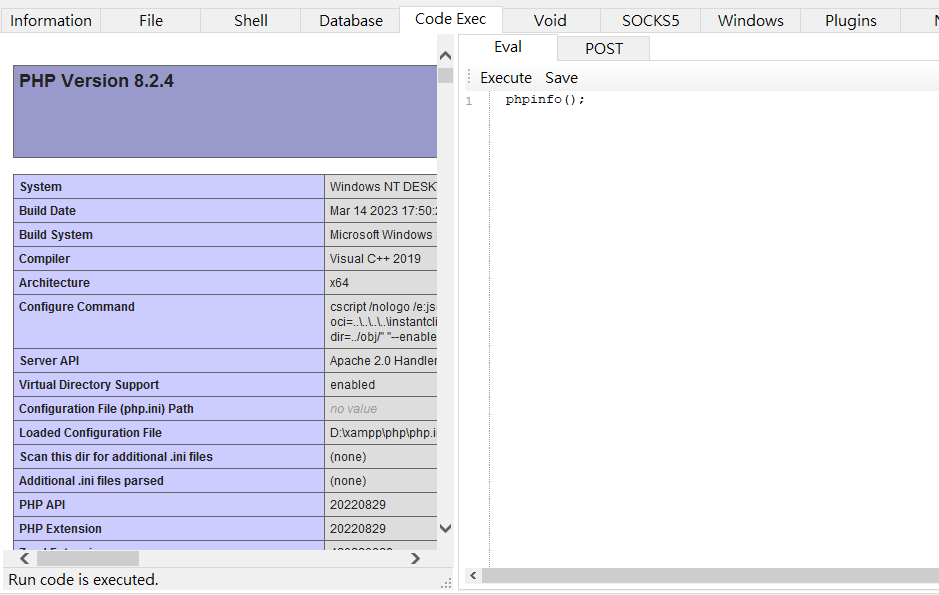
Task: Click the toolbar grip handle beside Execute
Action: click(469, 78)
